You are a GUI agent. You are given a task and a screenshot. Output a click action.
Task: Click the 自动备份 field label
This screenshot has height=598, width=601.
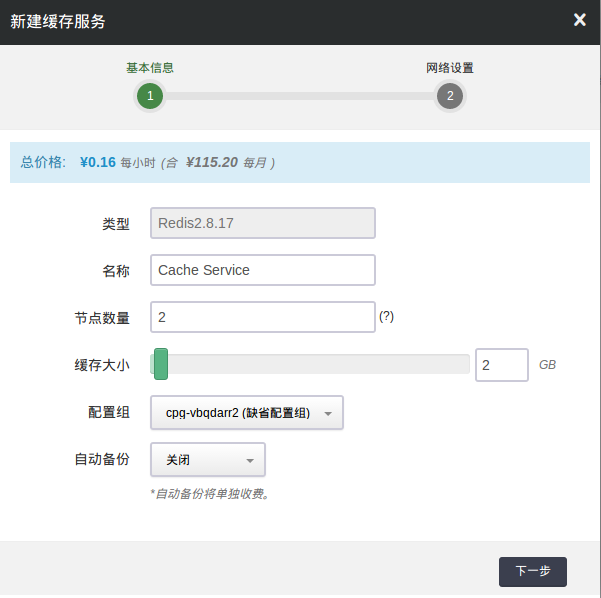click(x=102, y=460)
